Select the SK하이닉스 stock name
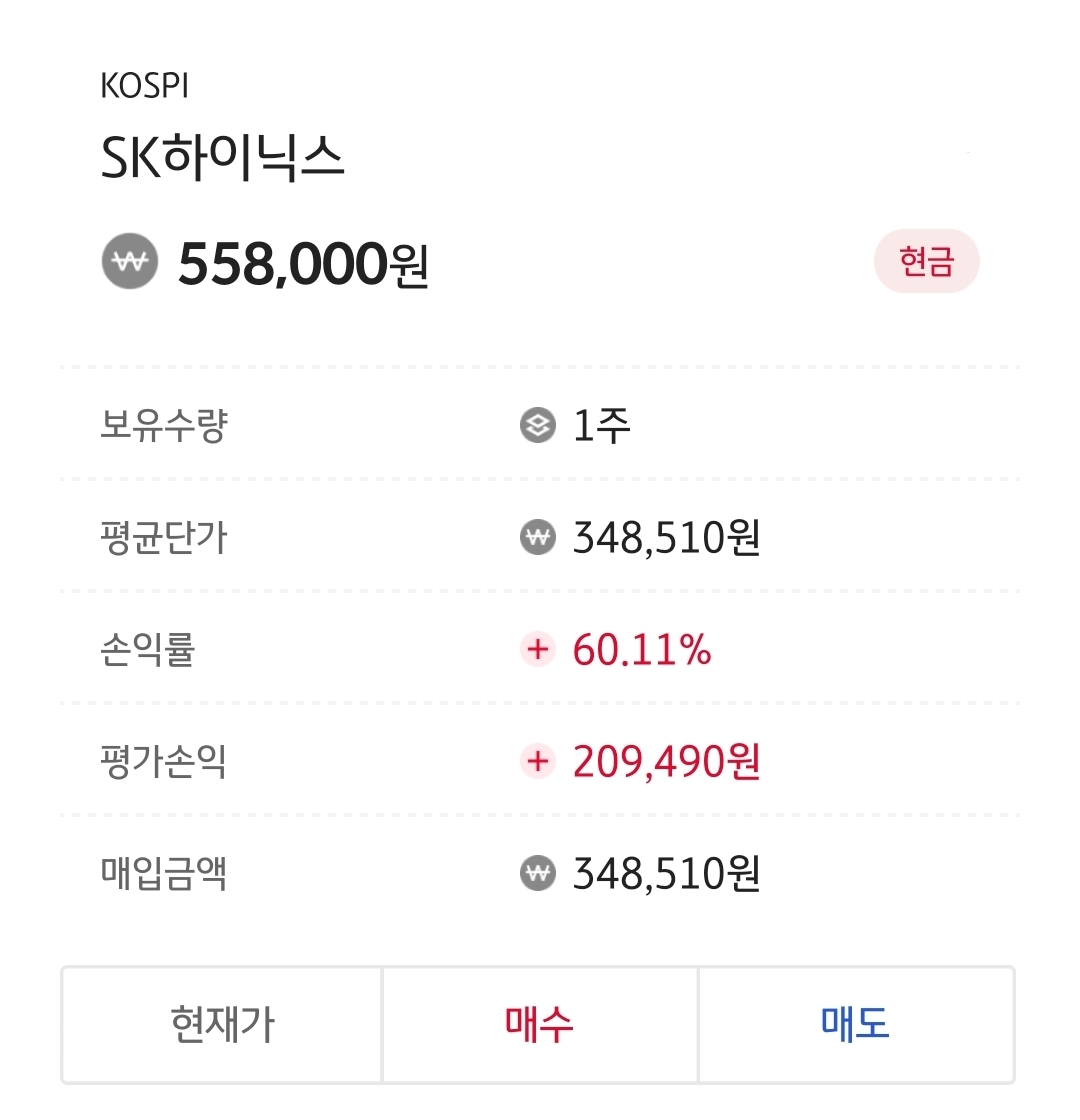Screen dimensions: 1080x1120 [x=223, y=160]
